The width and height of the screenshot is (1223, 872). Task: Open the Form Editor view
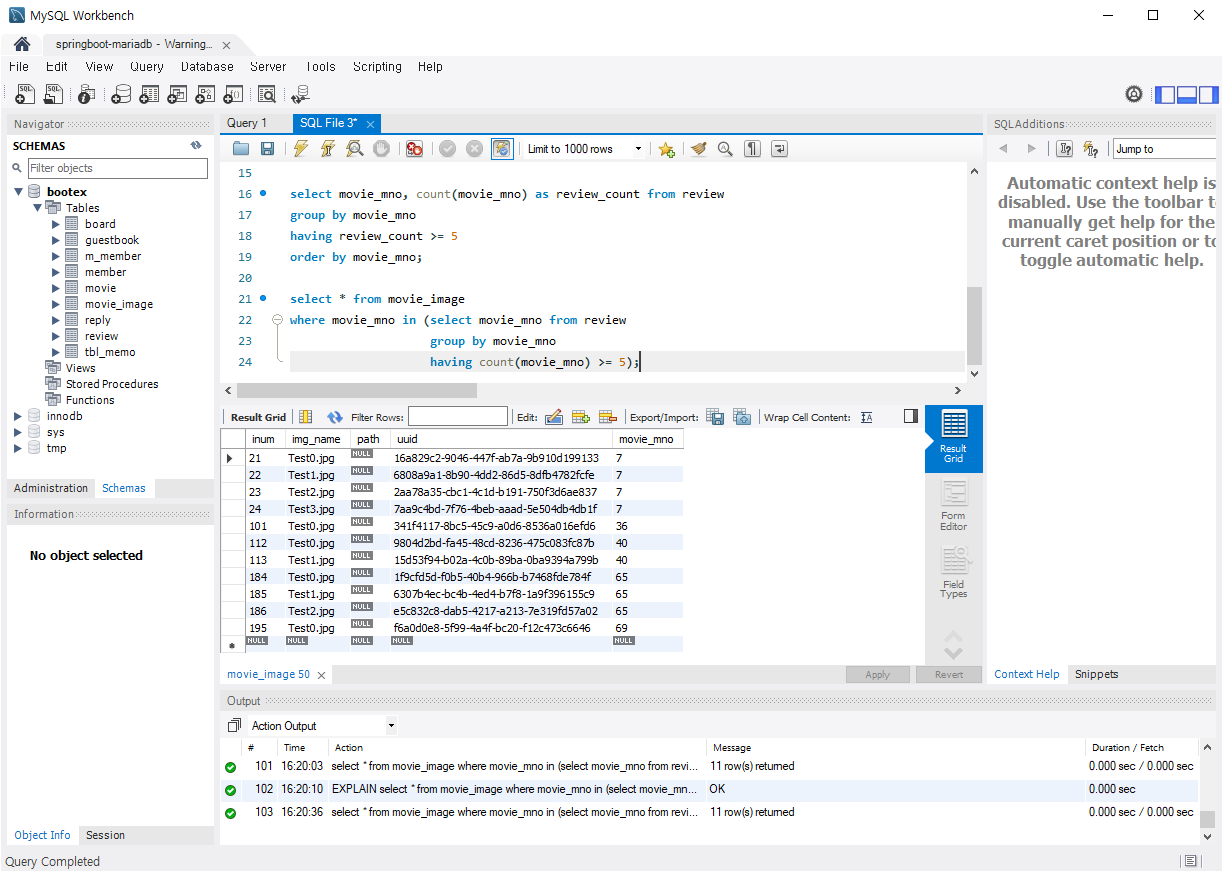pyautogui.click(x=954, y=506)
